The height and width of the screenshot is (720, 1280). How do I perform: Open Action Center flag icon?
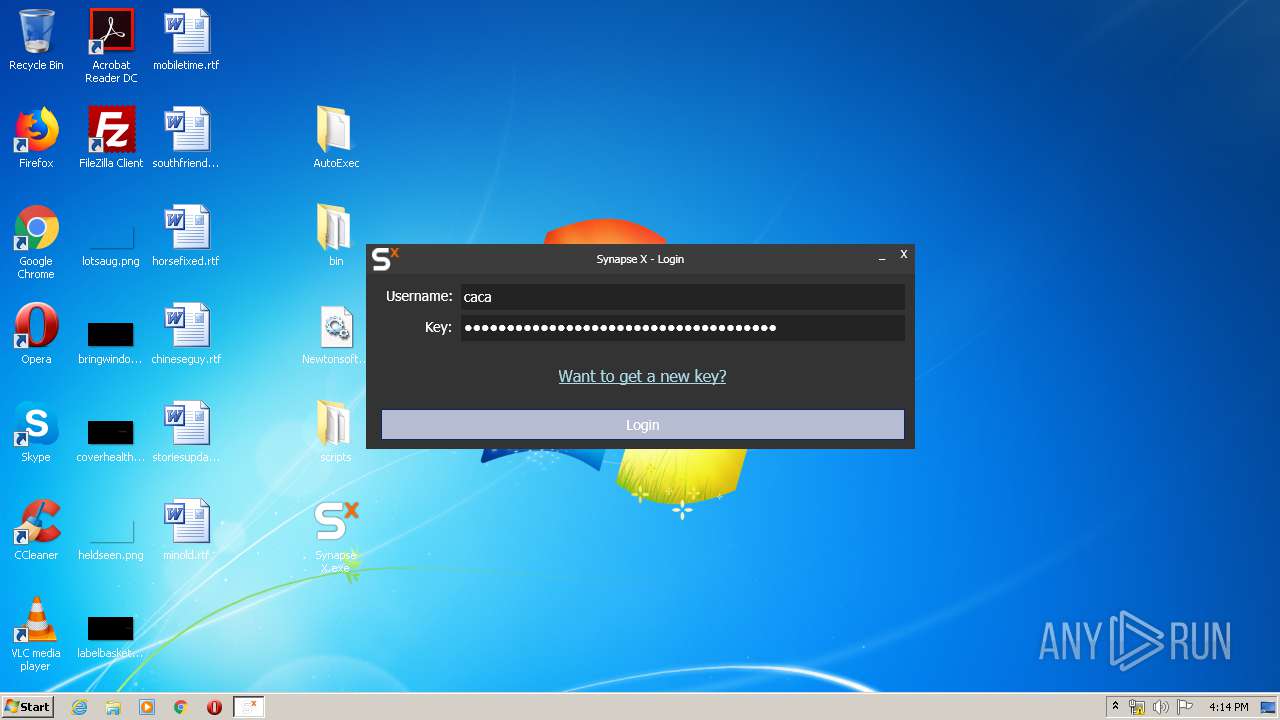(1184, 707)
